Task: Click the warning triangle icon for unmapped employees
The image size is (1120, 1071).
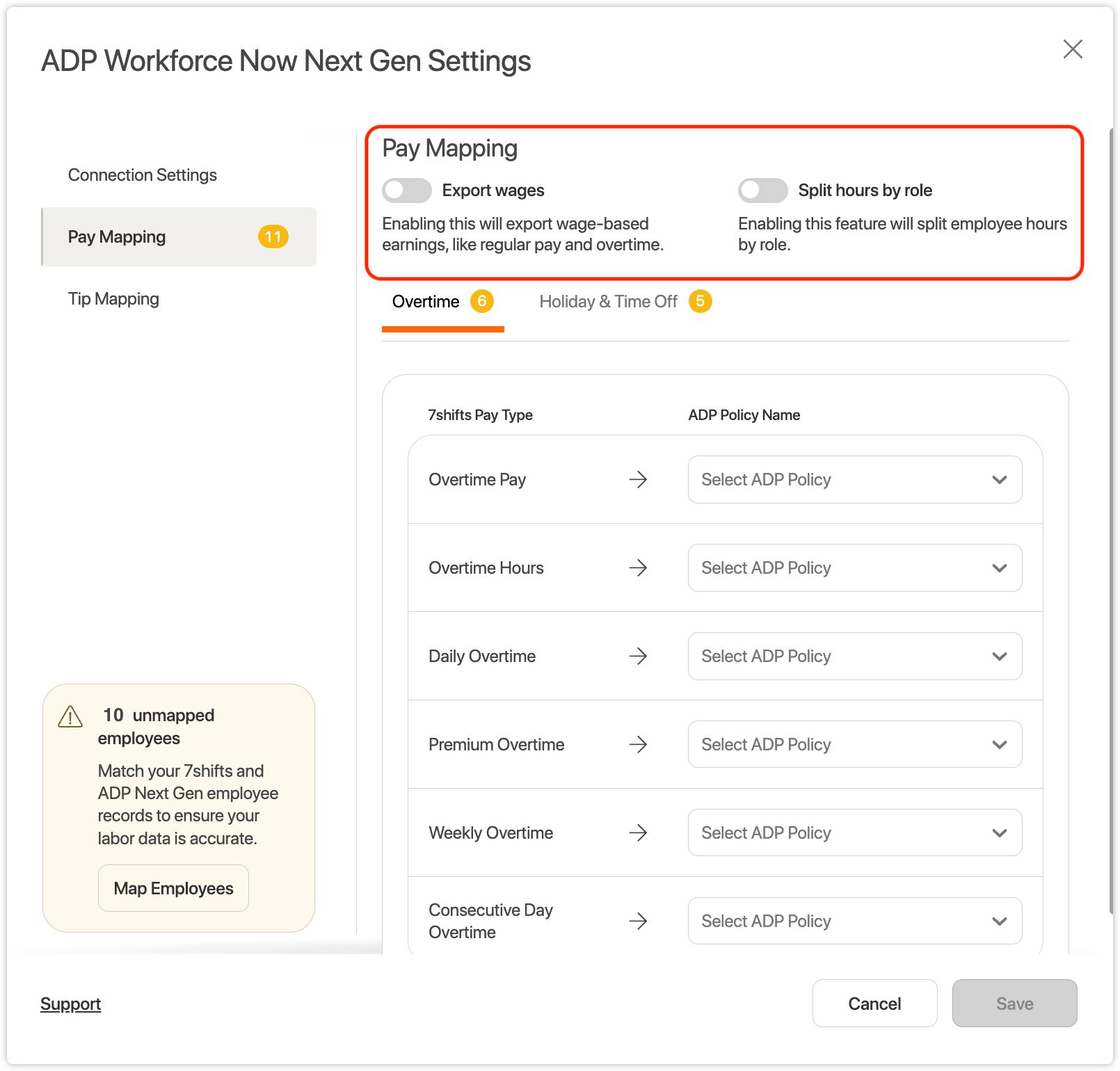Action: coord(70,716)
